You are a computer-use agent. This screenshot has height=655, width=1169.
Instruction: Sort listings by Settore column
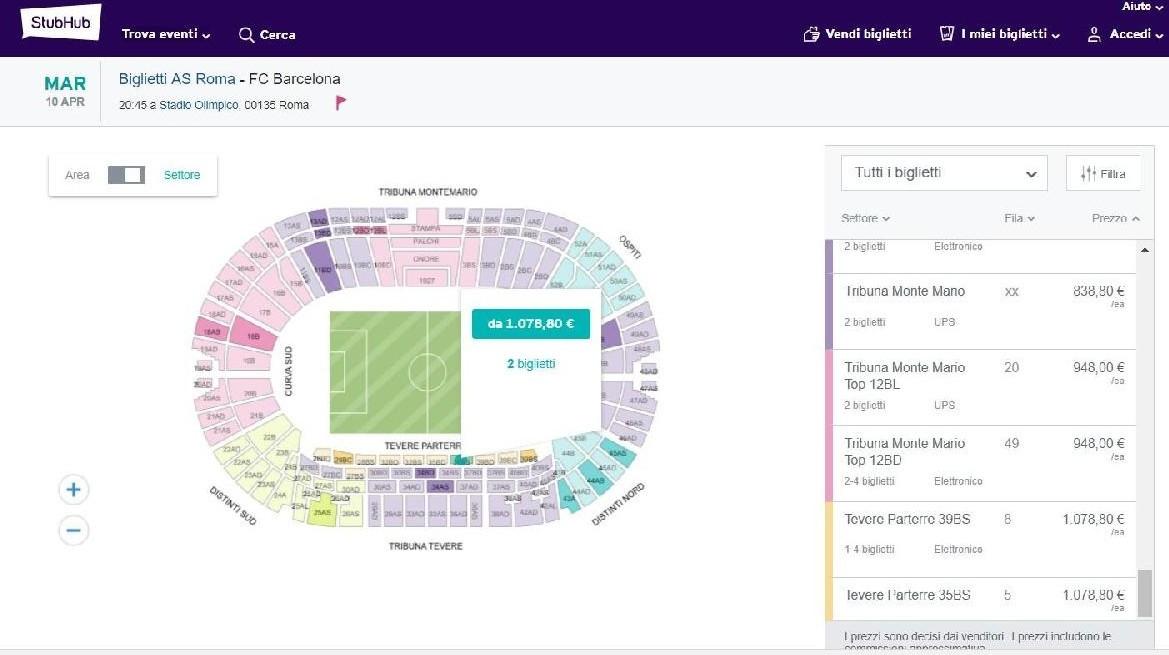pyautogui.click(x=865, y=219)
